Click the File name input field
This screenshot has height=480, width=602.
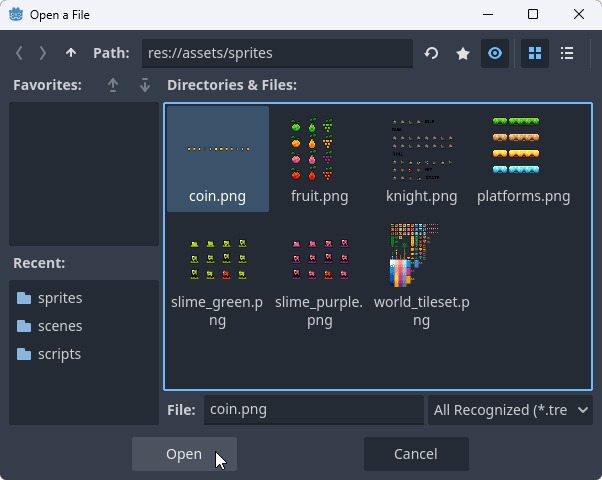(x=313, y=409)
